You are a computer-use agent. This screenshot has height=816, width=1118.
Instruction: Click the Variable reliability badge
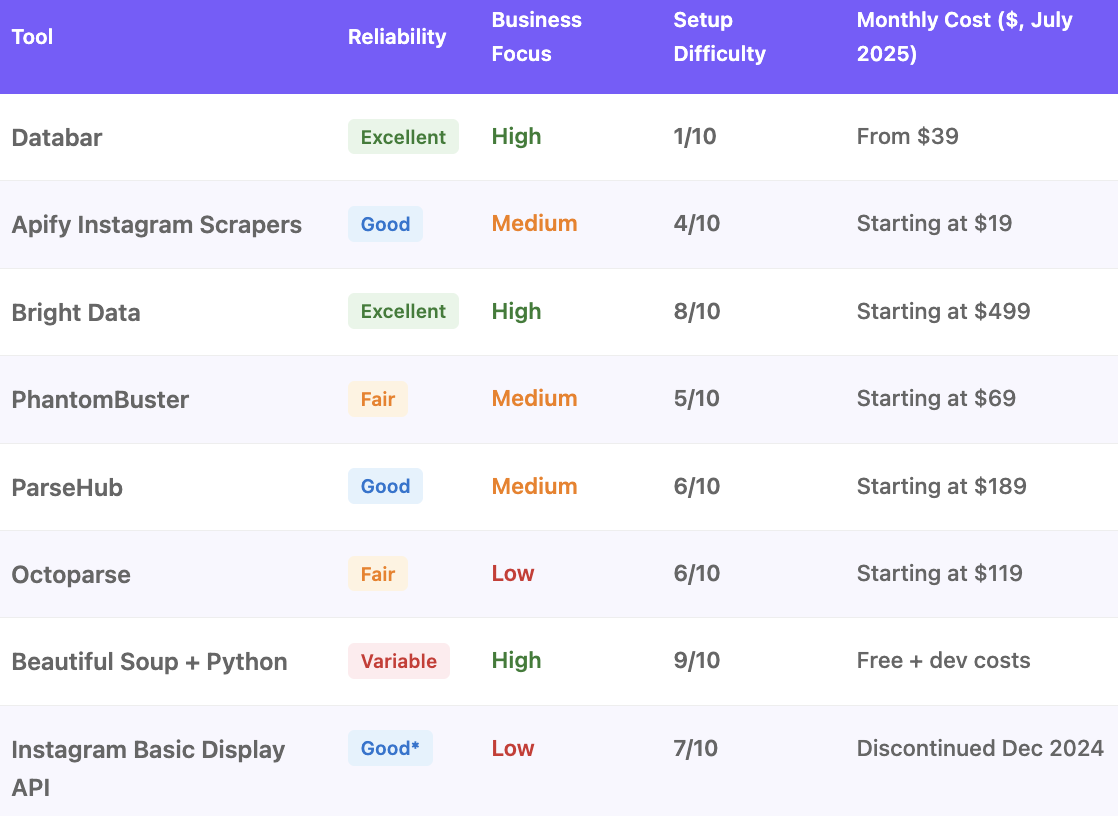pyautogui.click(x=399, y=661)
